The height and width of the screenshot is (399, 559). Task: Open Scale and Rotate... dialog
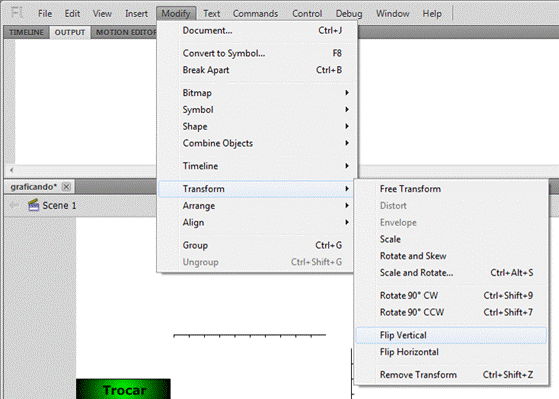[451, 273]
